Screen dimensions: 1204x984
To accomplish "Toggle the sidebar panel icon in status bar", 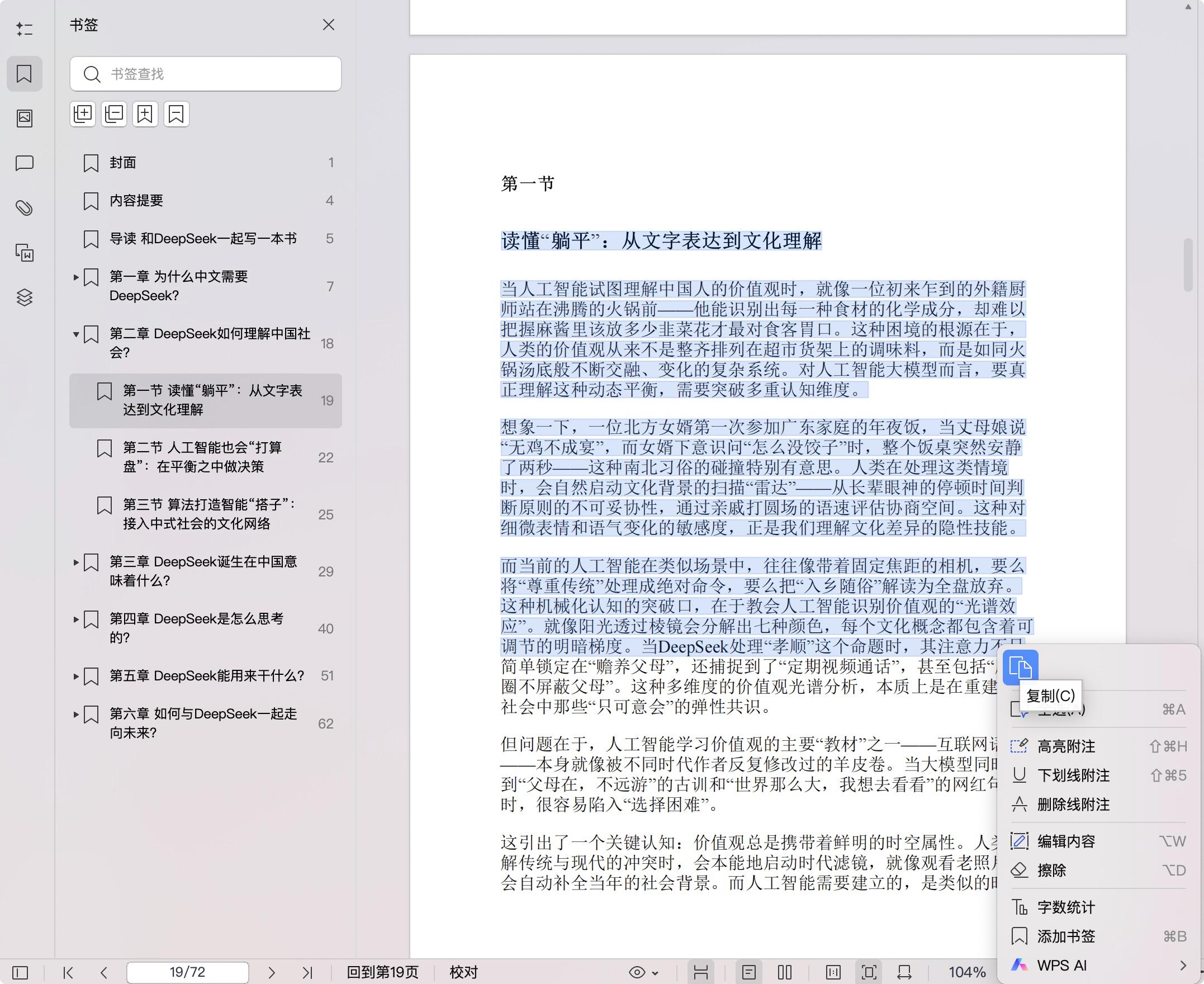I will click(x=20, y=973).
